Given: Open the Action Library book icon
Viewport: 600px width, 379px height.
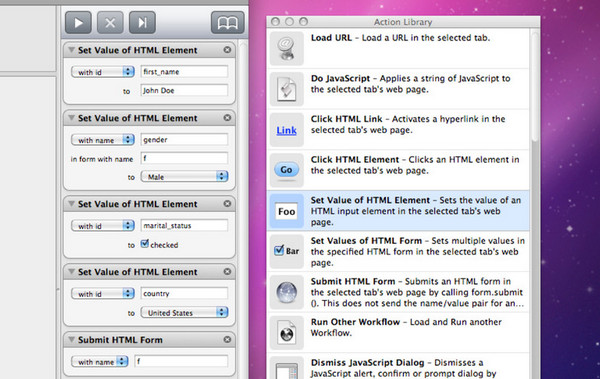Looking at the screenshot, I should click(228, 23).
